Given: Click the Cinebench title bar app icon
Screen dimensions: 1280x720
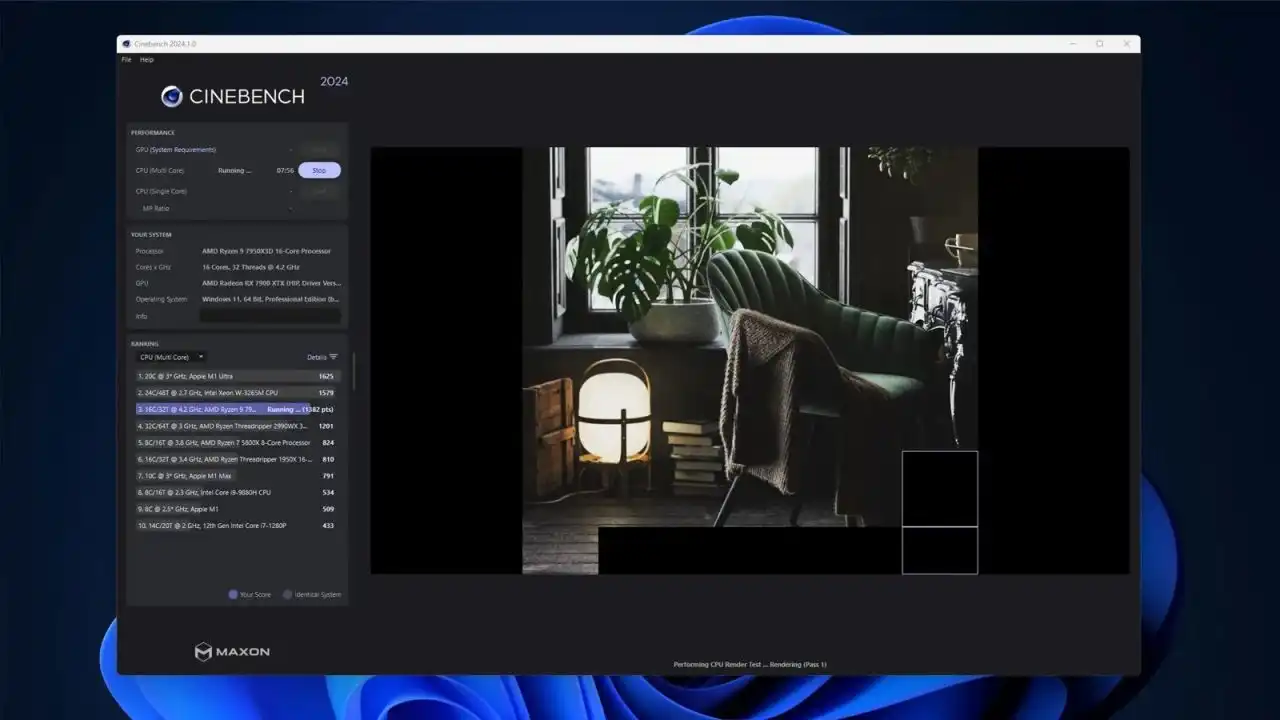Looking at the screenshot, I should pos(126,44).
